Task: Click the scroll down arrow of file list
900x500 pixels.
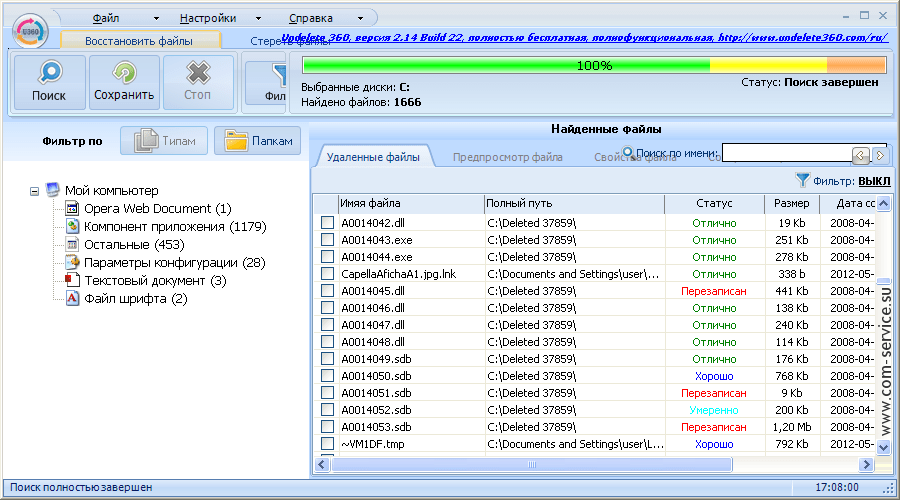Action: pos(883,447)
